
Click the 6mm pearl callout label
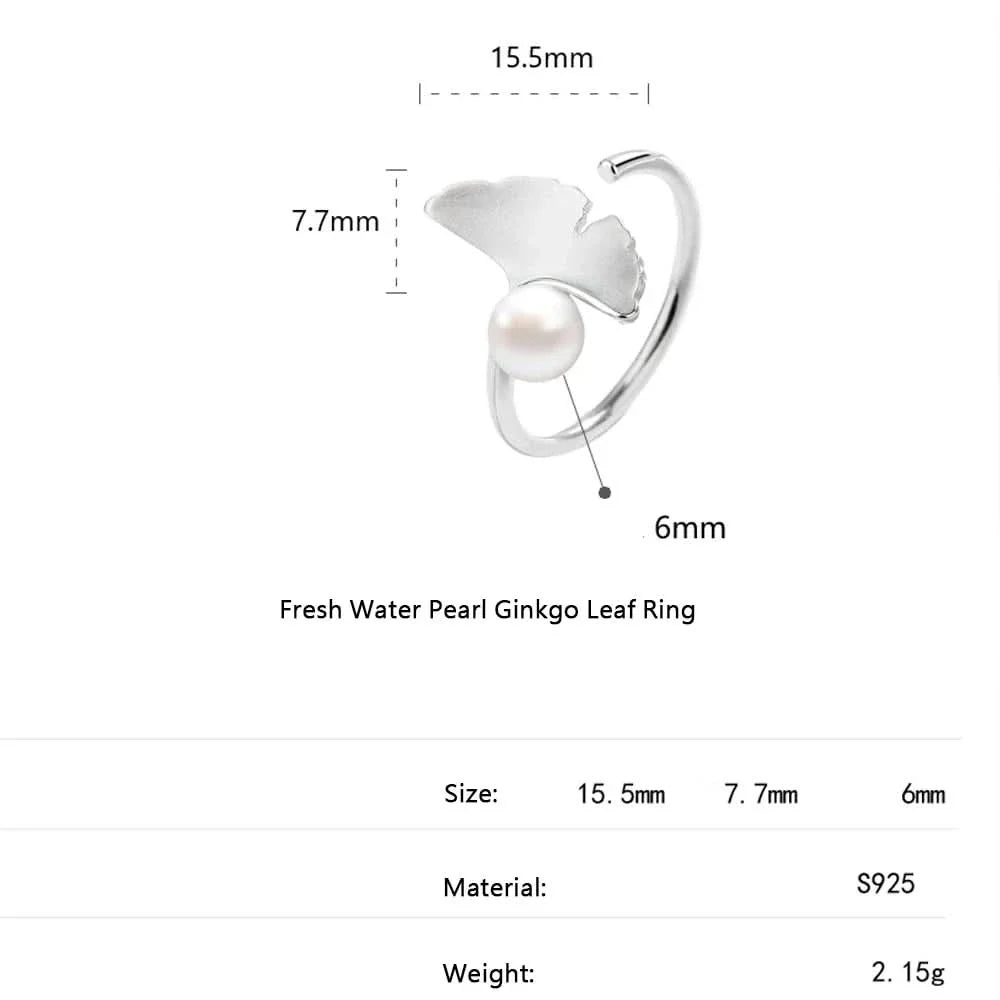(x=690, y=528)
